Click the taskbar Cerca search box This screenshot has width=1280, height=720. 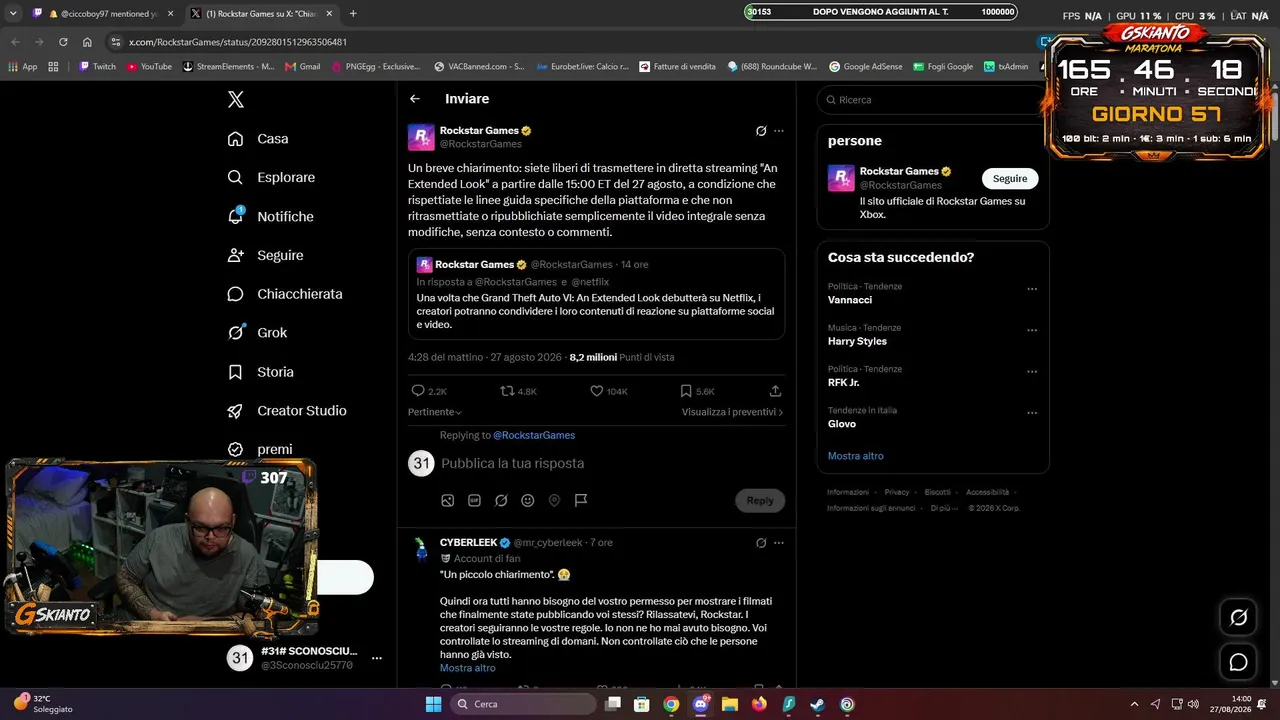point(522,704)
